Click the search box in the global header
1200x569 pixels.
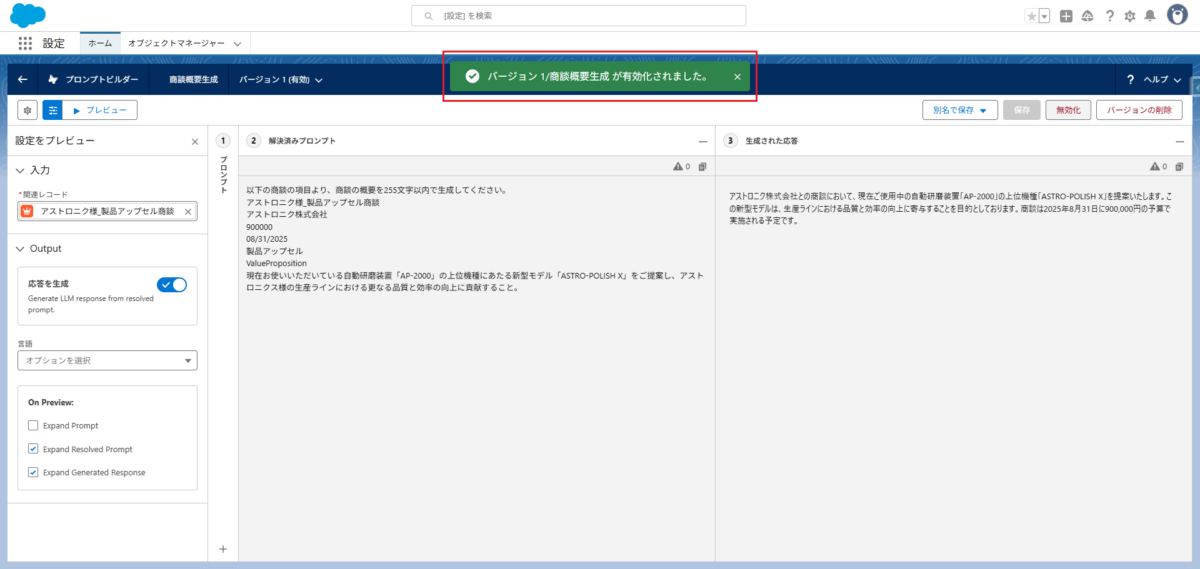pos(578,16)
